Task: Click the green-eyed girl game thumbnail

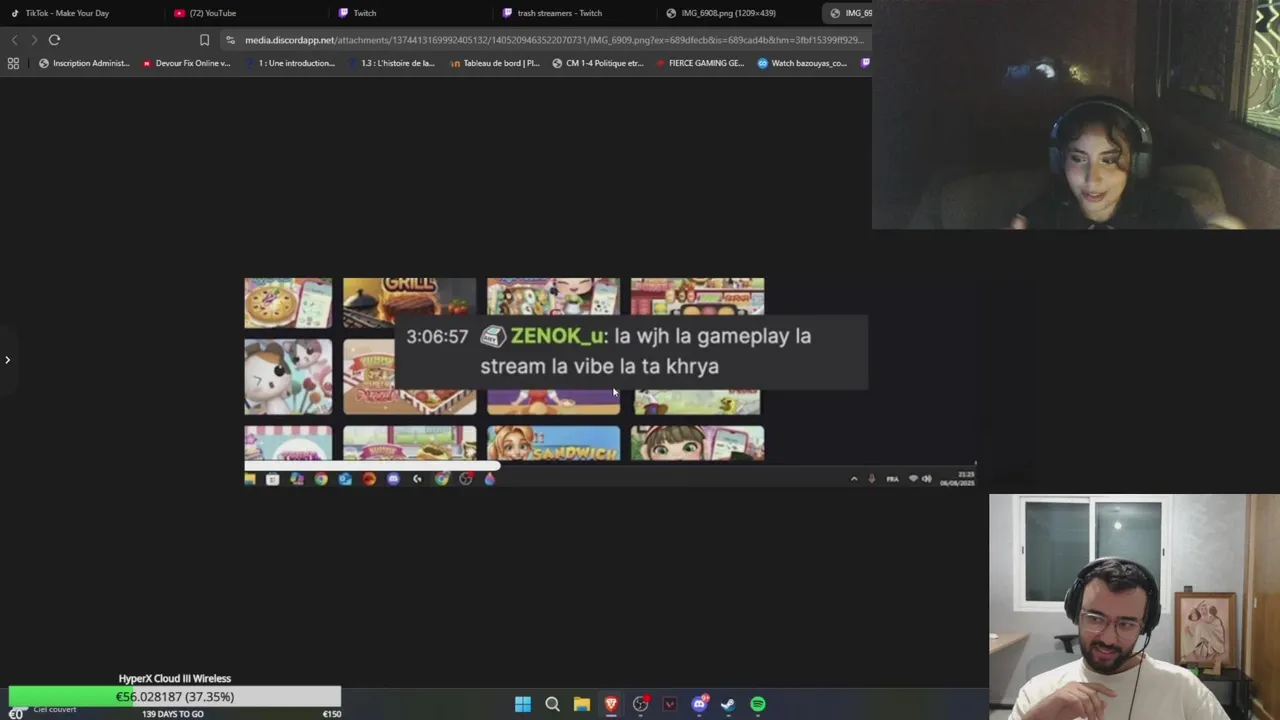Action: 697,444
